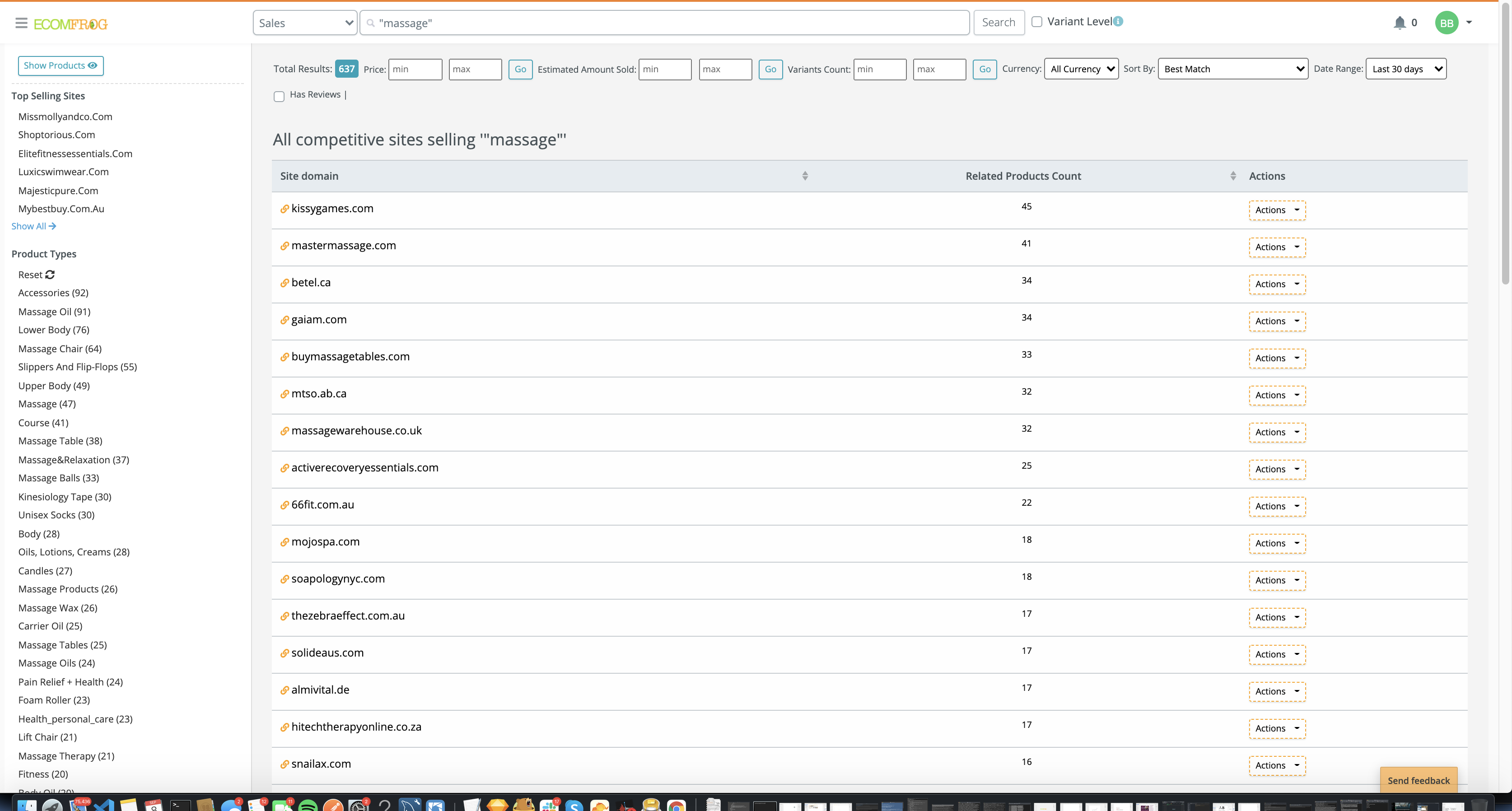Open the BB account avatar menu
Screen dimensions: 1512x811
click(1447, 23)
